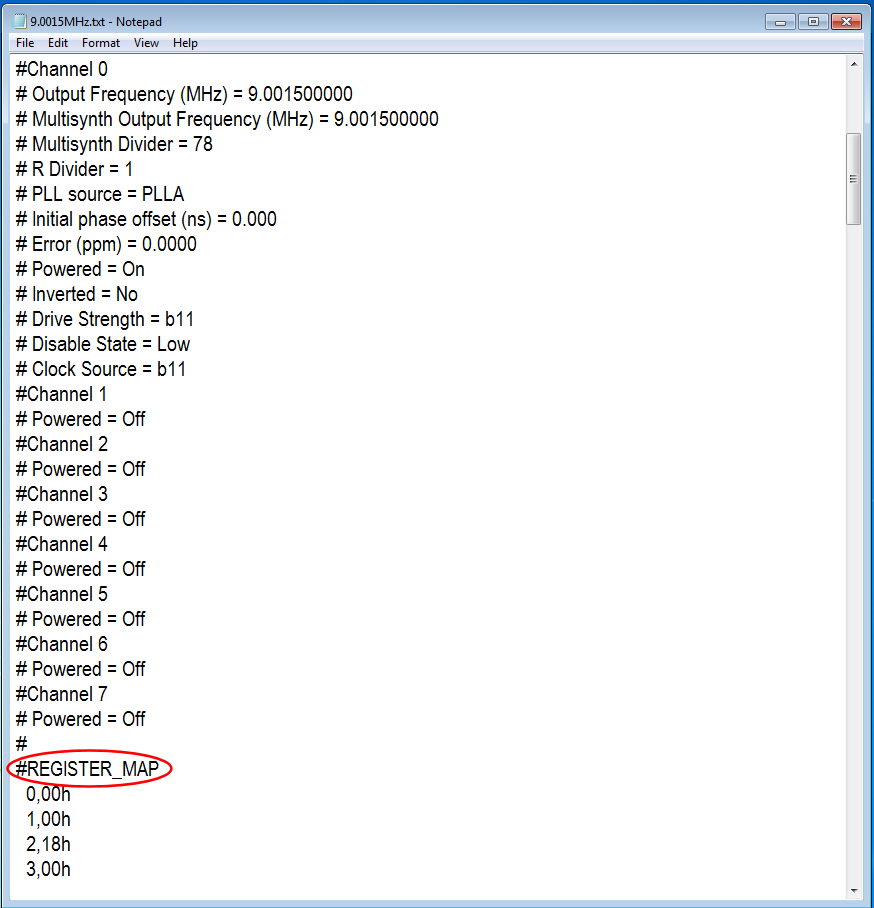Click the scroll down arrow

click(853, 889)
